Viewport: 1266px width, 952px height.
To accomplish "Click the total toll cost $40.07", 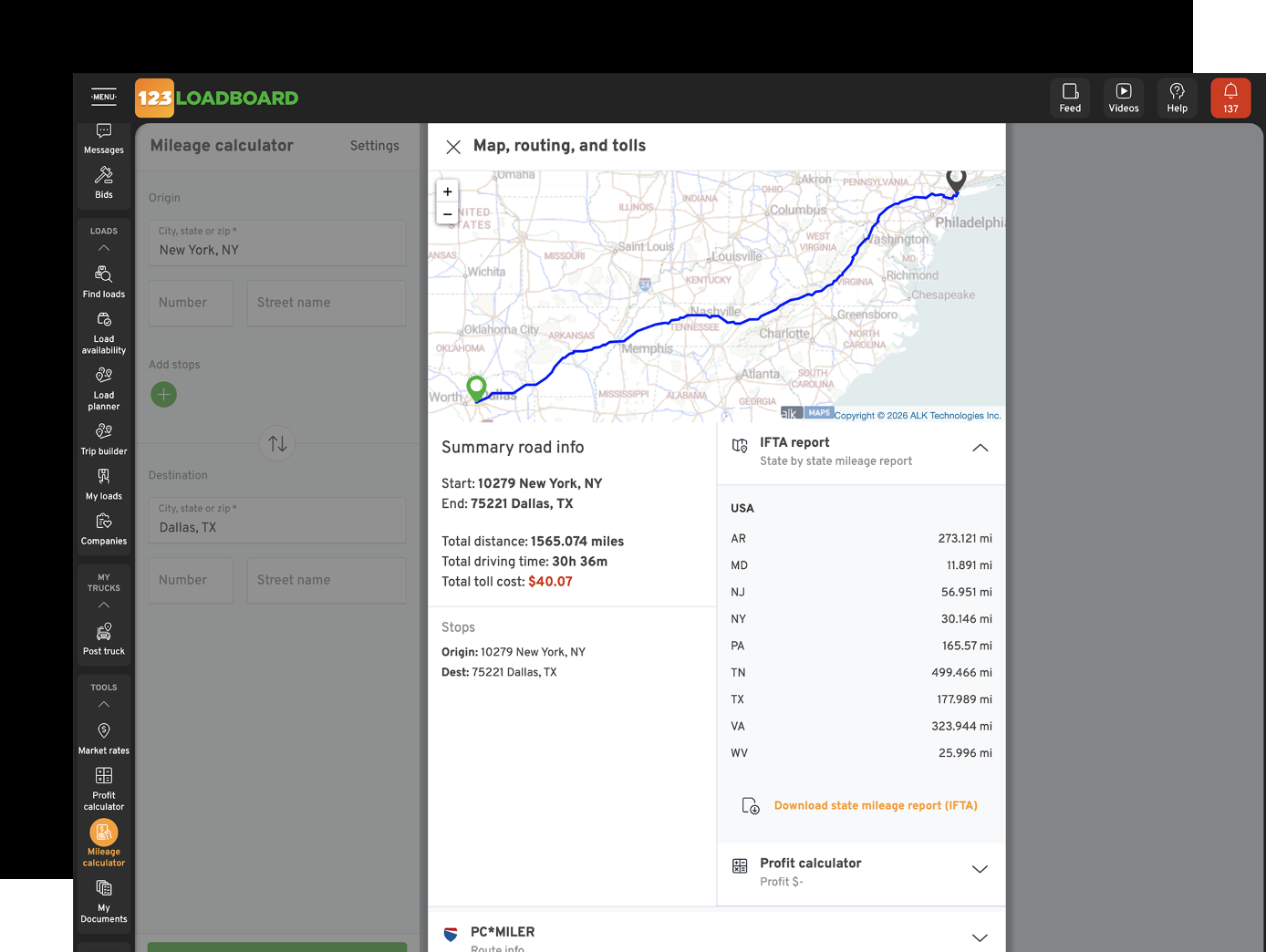I will 550,582.
